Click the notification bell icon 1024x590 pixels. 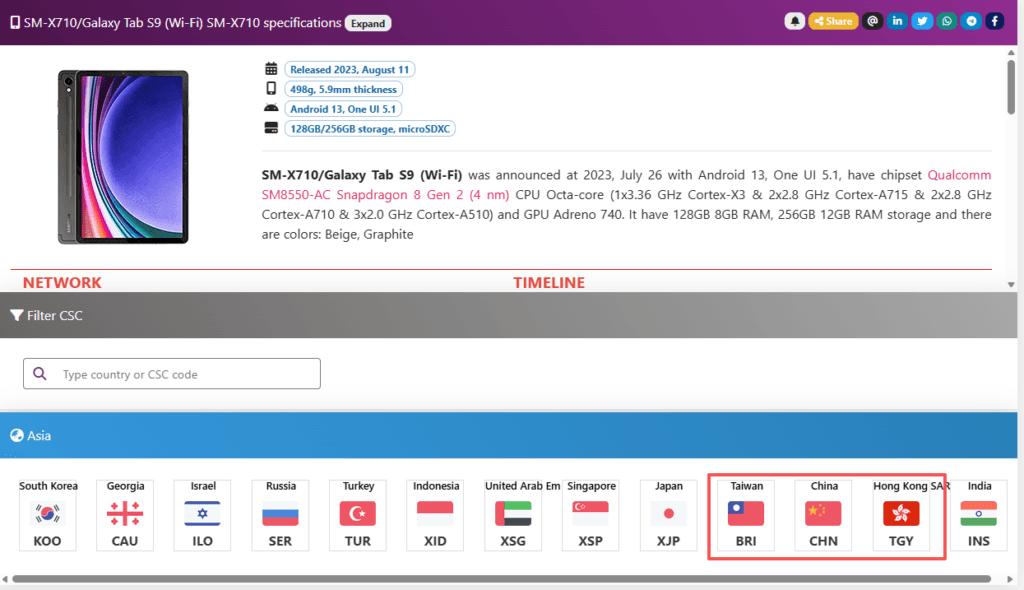point(794,22)
